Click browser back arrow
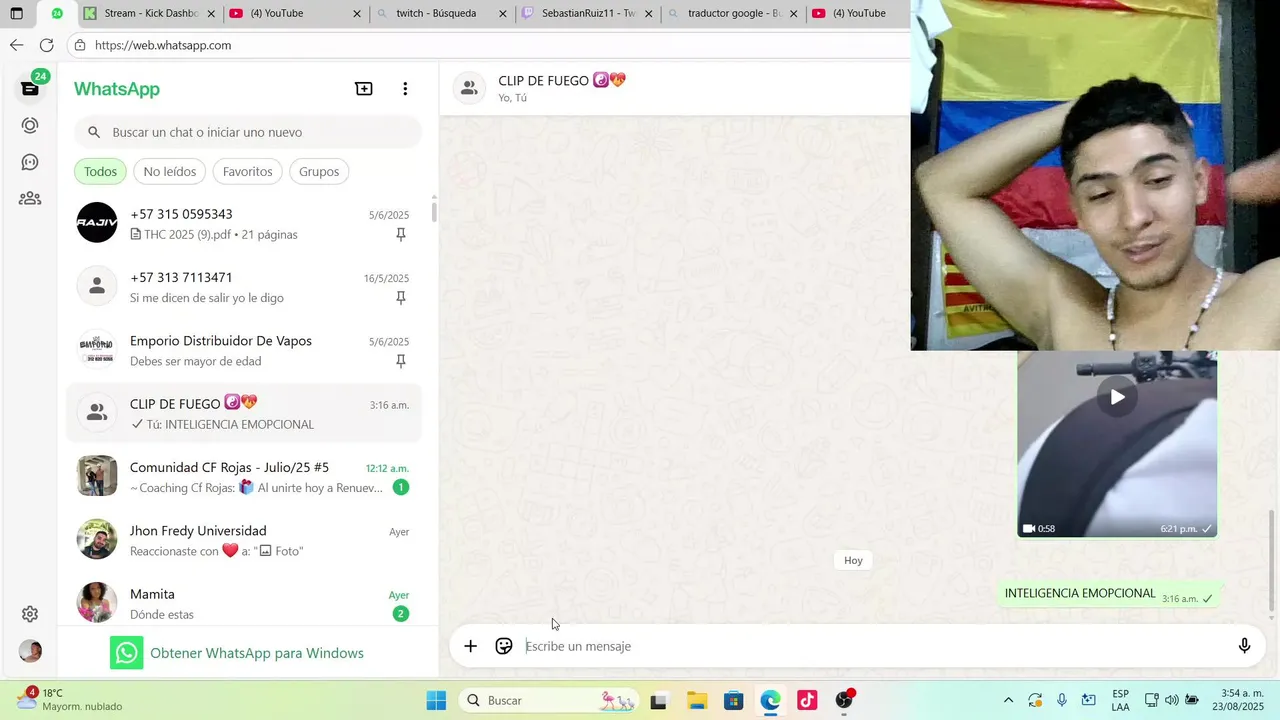Screen dimensions: 1280x720 pyautogui.click(x=16, y=45)
